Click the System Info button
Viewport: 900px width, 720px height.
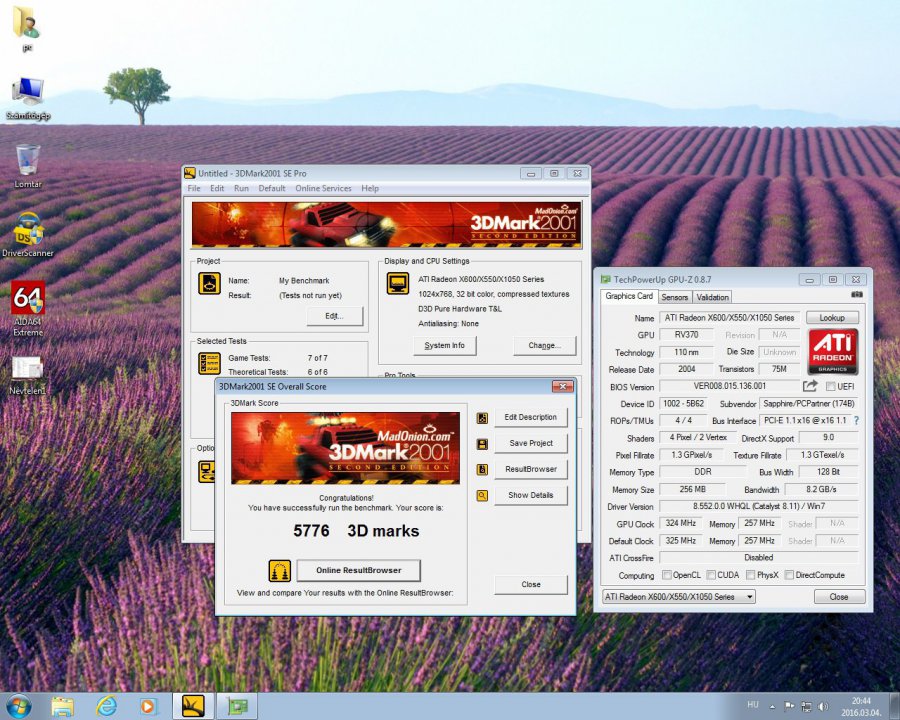(x=444, y=346)
